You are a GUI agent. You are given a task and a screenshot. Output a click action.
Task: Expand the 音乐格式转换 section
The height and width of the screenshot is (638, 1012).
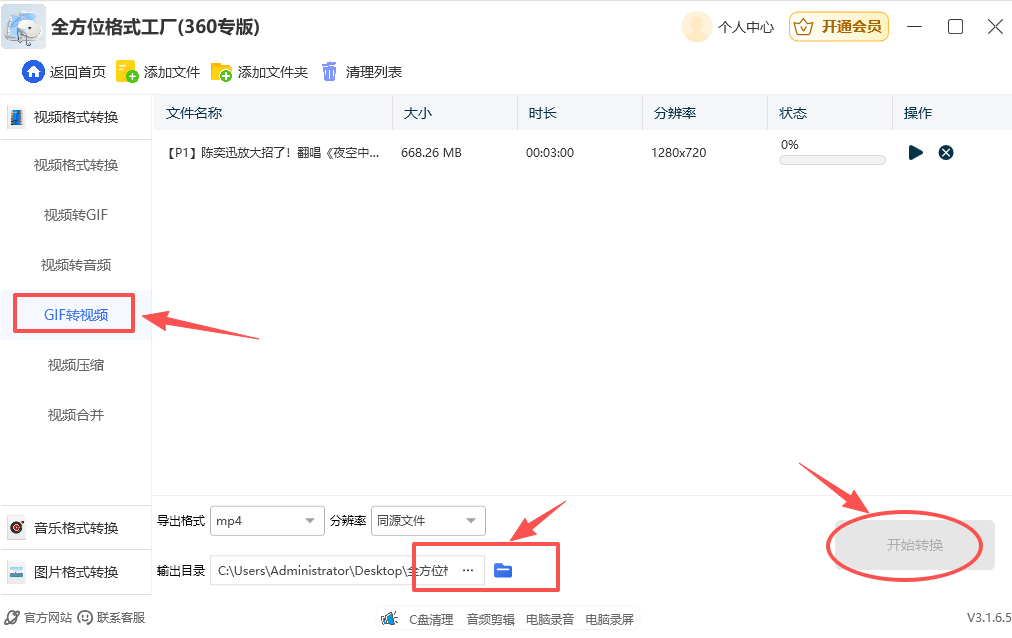tap(76, 528)
